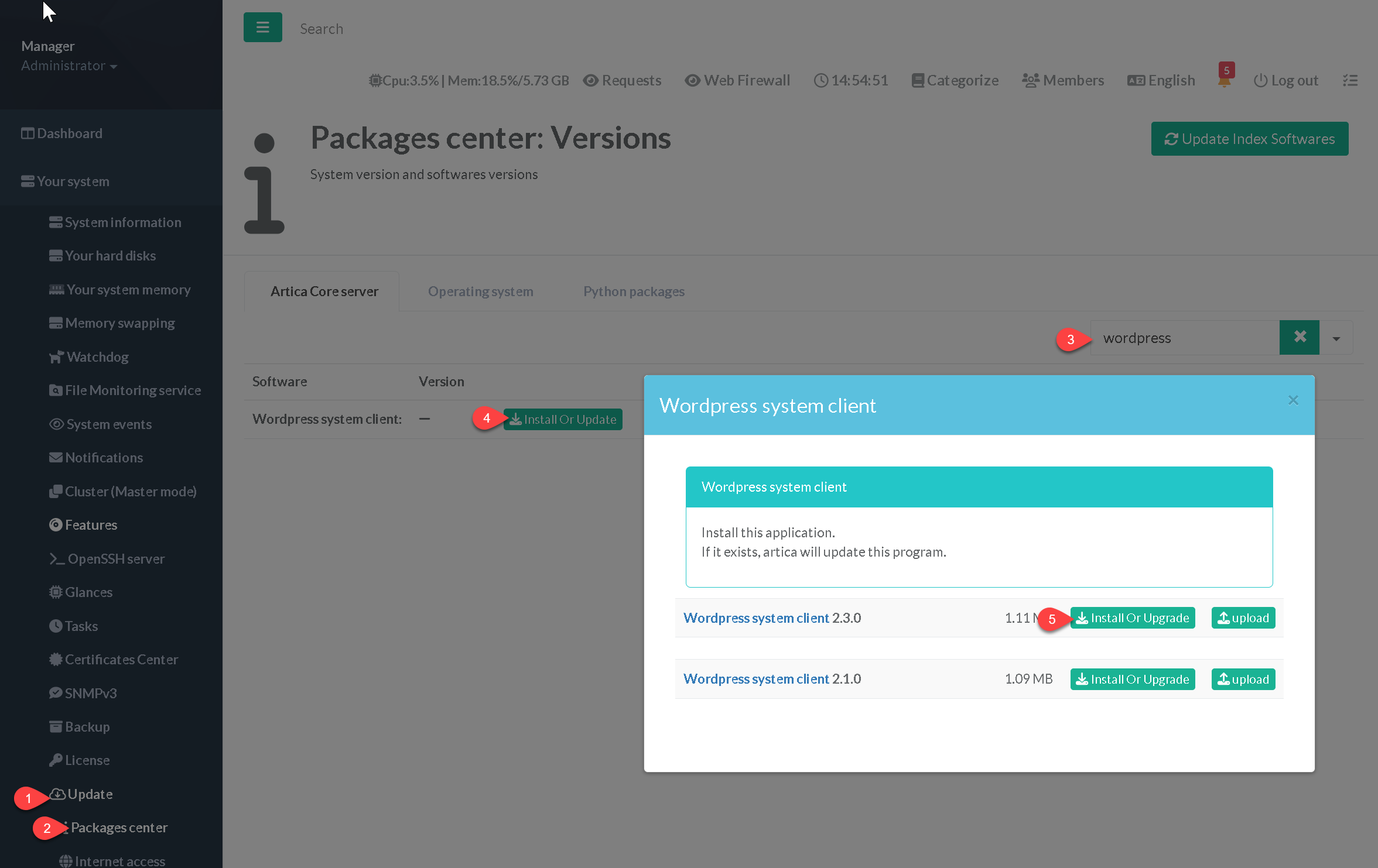
Task: Click Update Index Softwares button
Action: point(1249,139)
